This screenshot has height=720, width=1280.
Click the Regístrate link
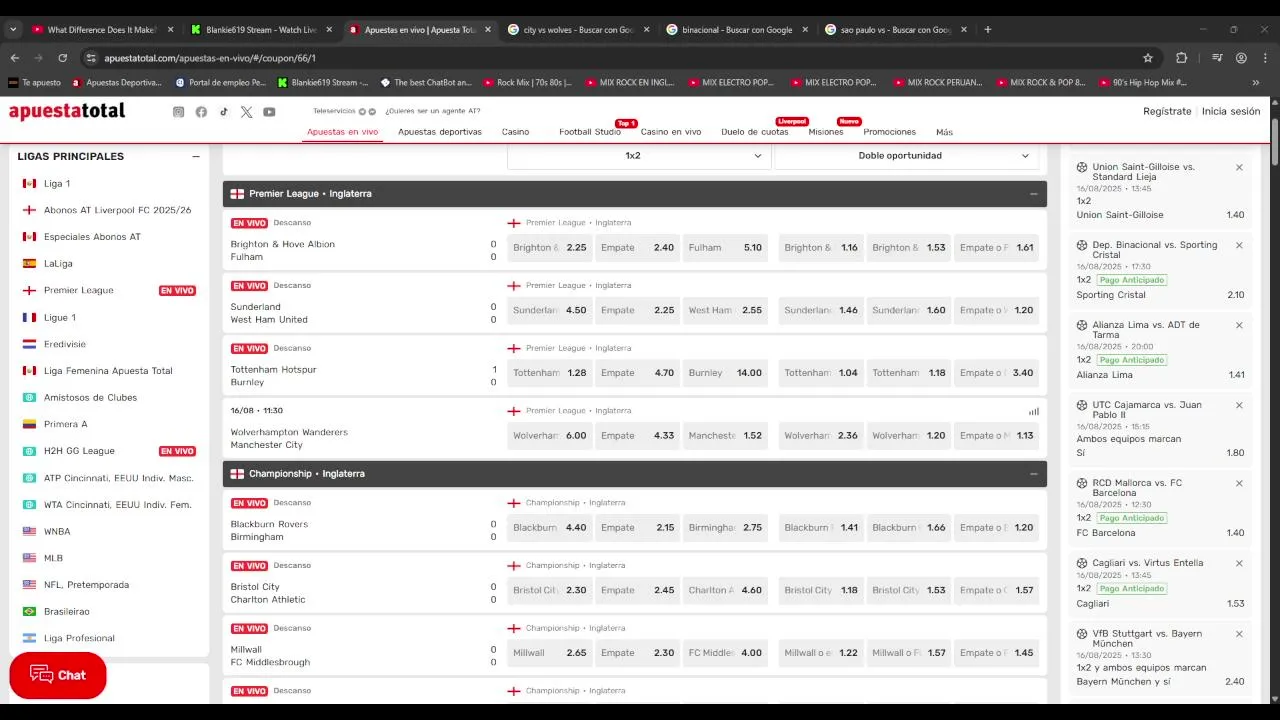click(1167, 112)
